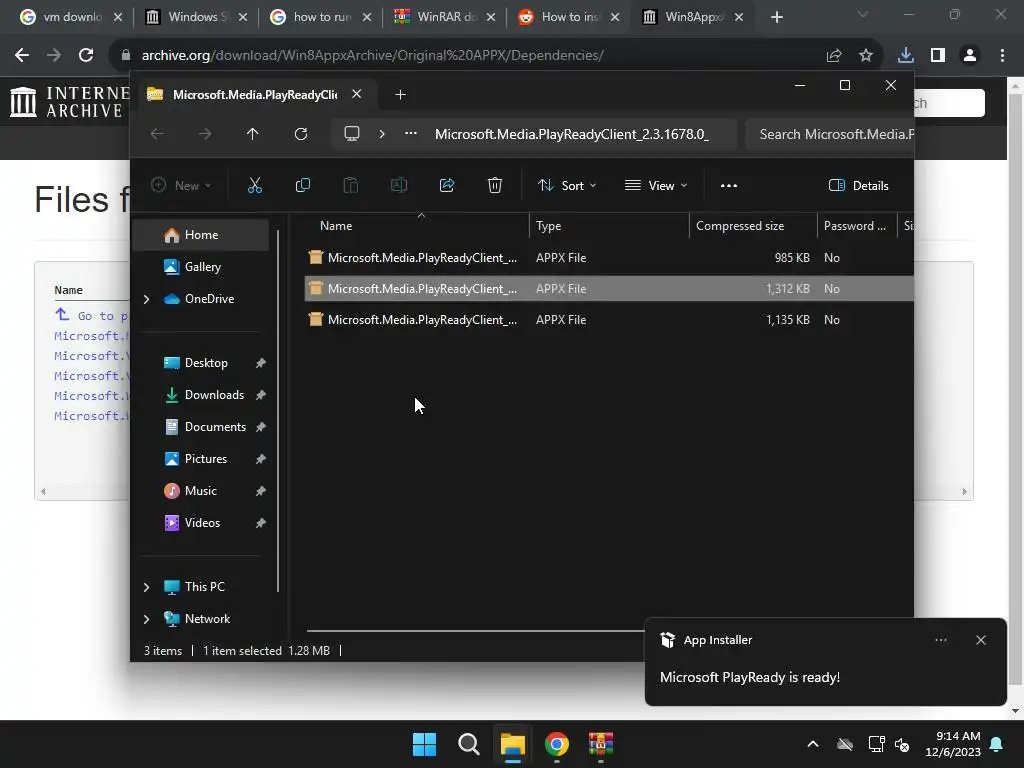Open Pictures quick access folder
This screenshot has width=1024, height=768.
(205, 458)
